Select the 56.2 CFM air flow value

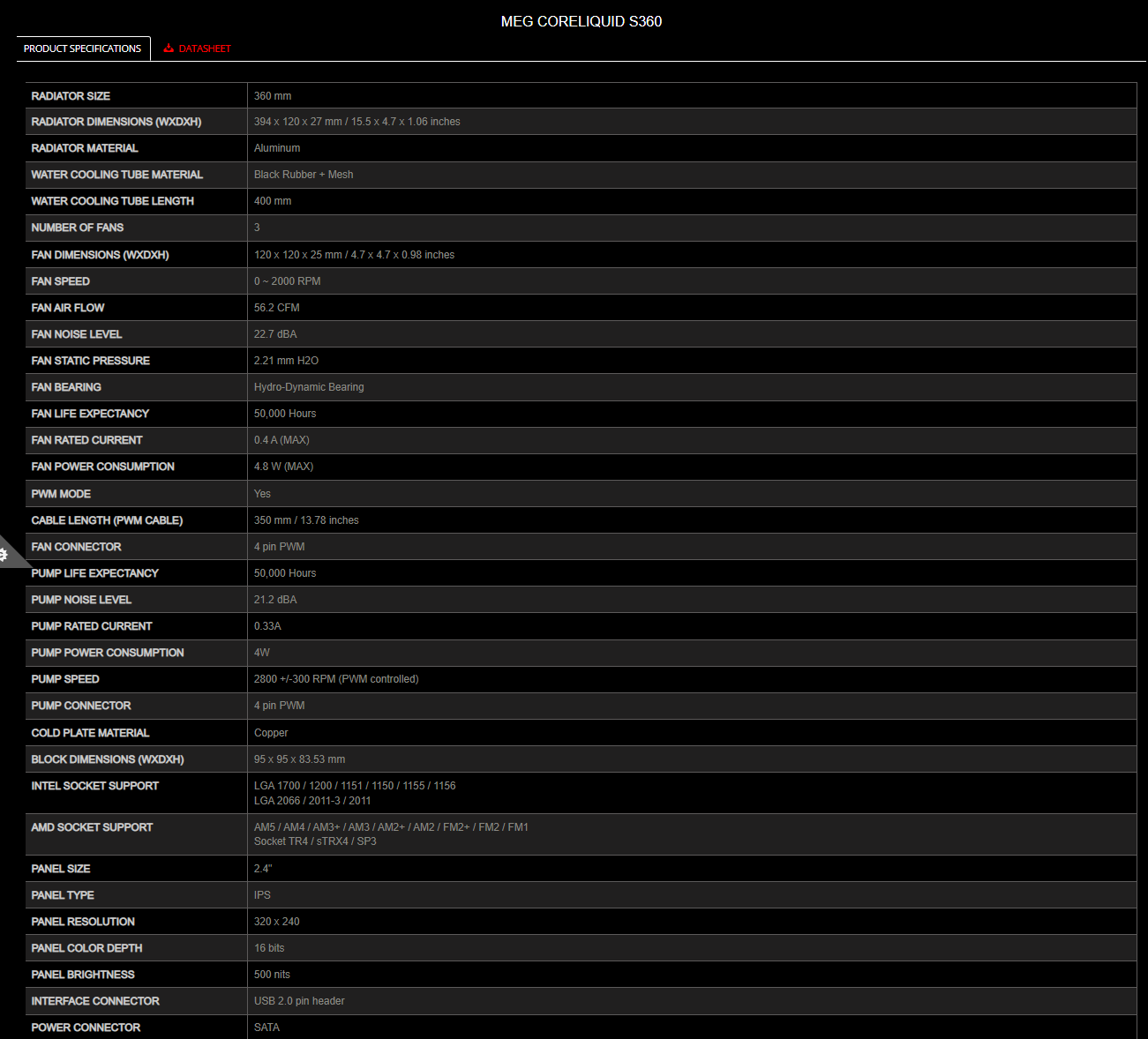pos(277,308)
